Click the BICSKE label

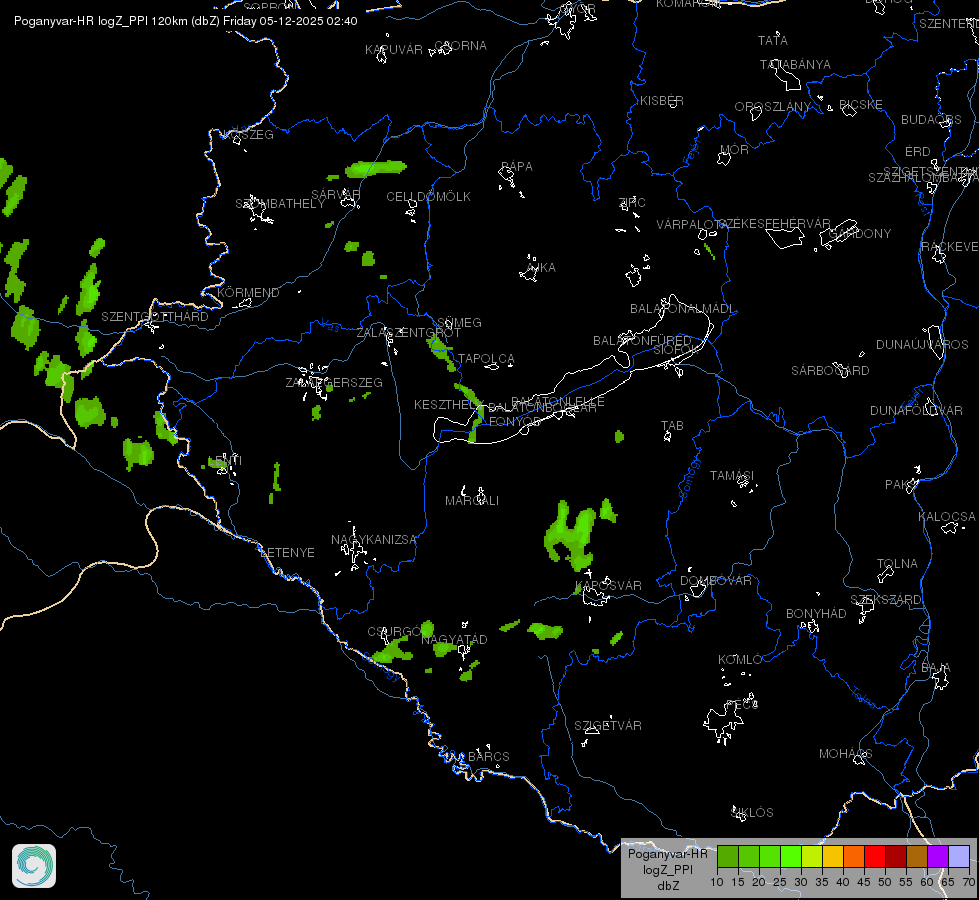pyautogui.click(x=861, y=105)
